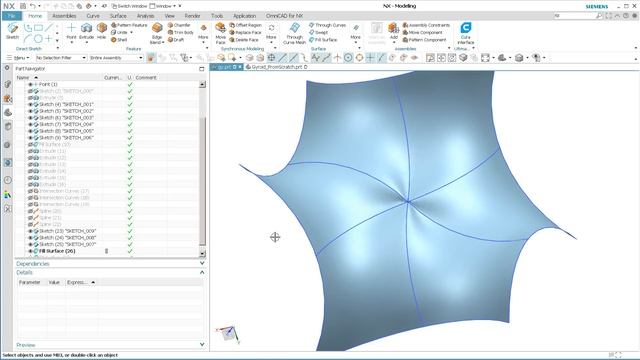This screenshot has width=640, height=360.
Task: Open the Through Curve Mesh tool
Action: [294, 33]
